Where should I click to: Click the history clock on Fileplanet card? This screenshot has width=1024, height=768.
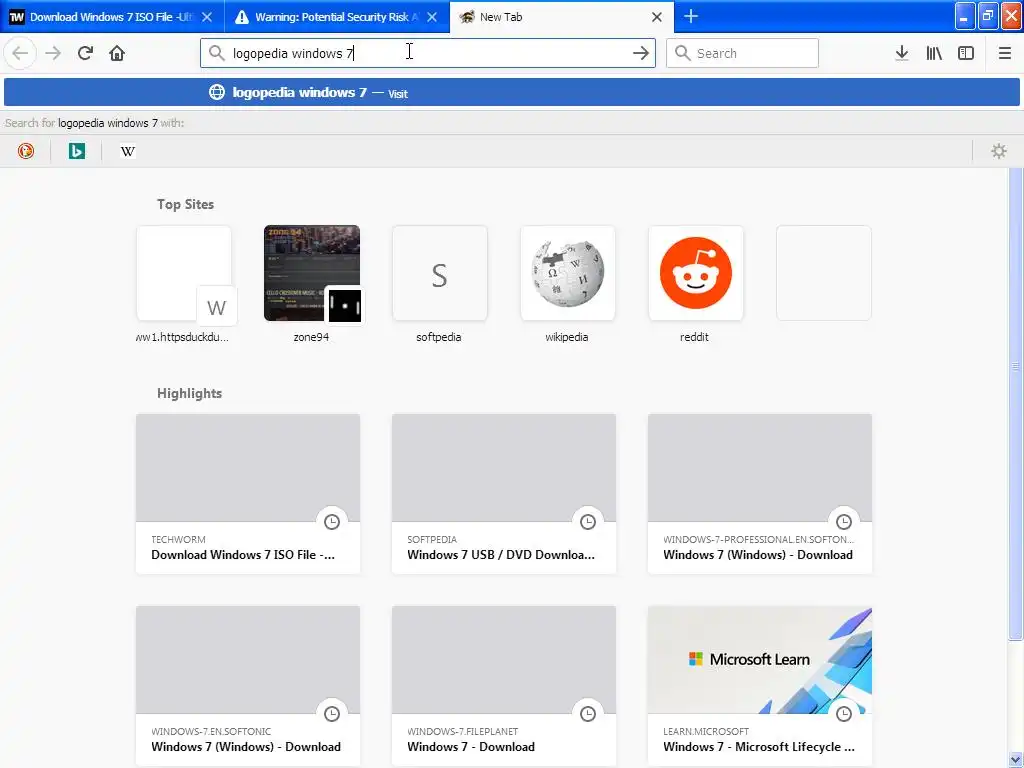588,714
